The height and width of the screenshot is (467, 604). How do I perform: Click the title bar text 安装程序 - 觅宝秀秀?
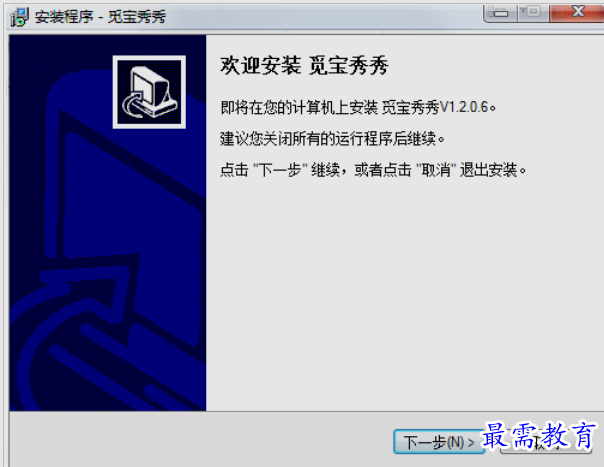click(x=100, y=17)
